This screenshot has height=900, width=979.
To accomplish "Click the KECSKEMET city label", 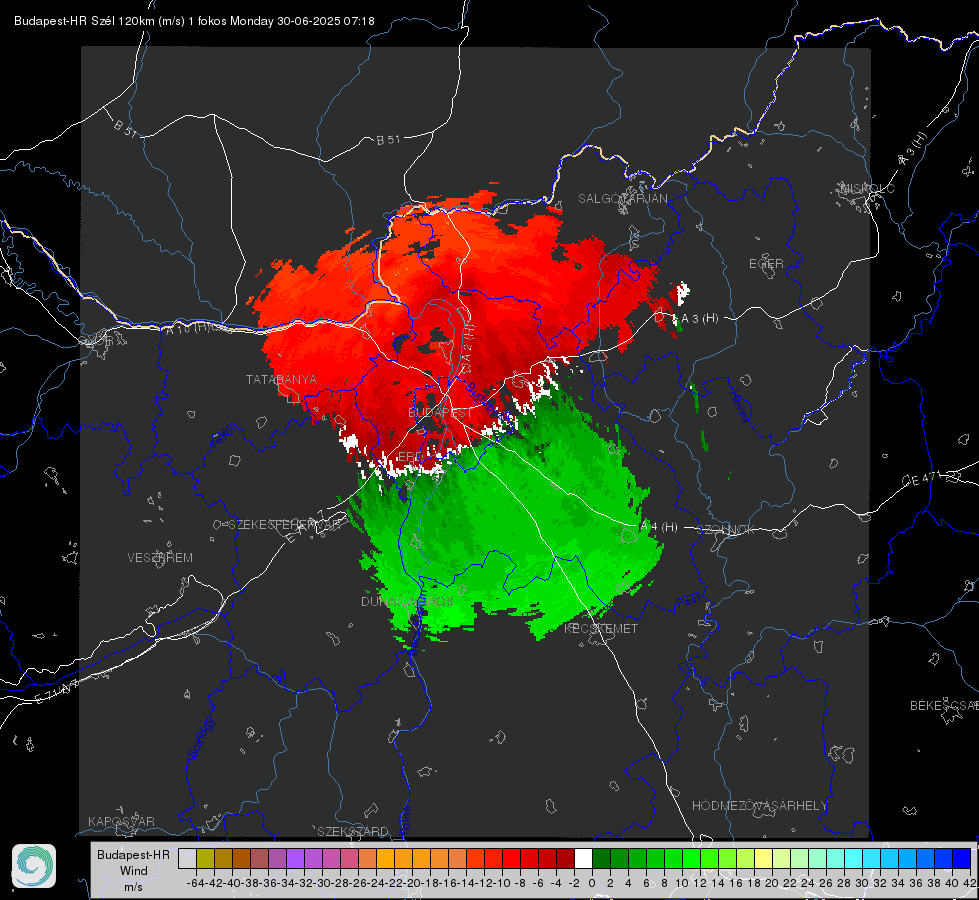I will (601, 628).
